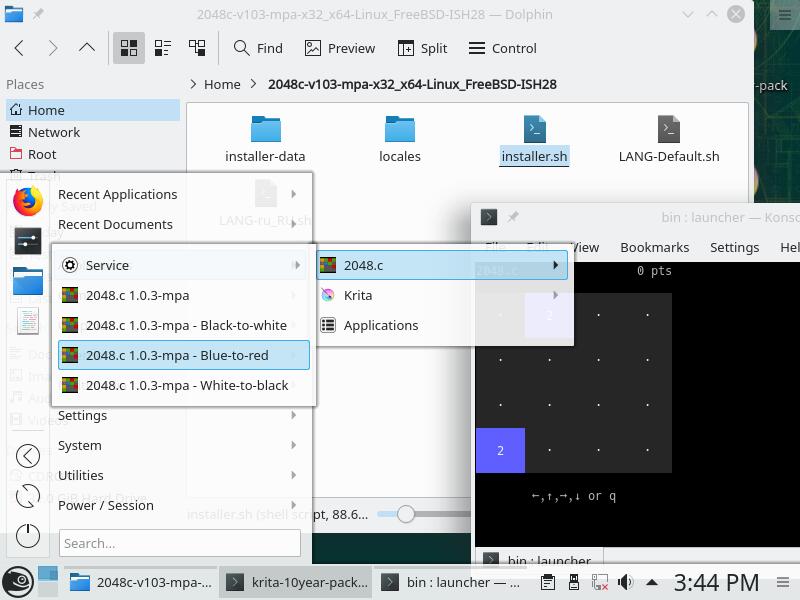Open the system settings favorite icon
The height and width of the screenshot is (600, 800).
(x=28, y=241)
